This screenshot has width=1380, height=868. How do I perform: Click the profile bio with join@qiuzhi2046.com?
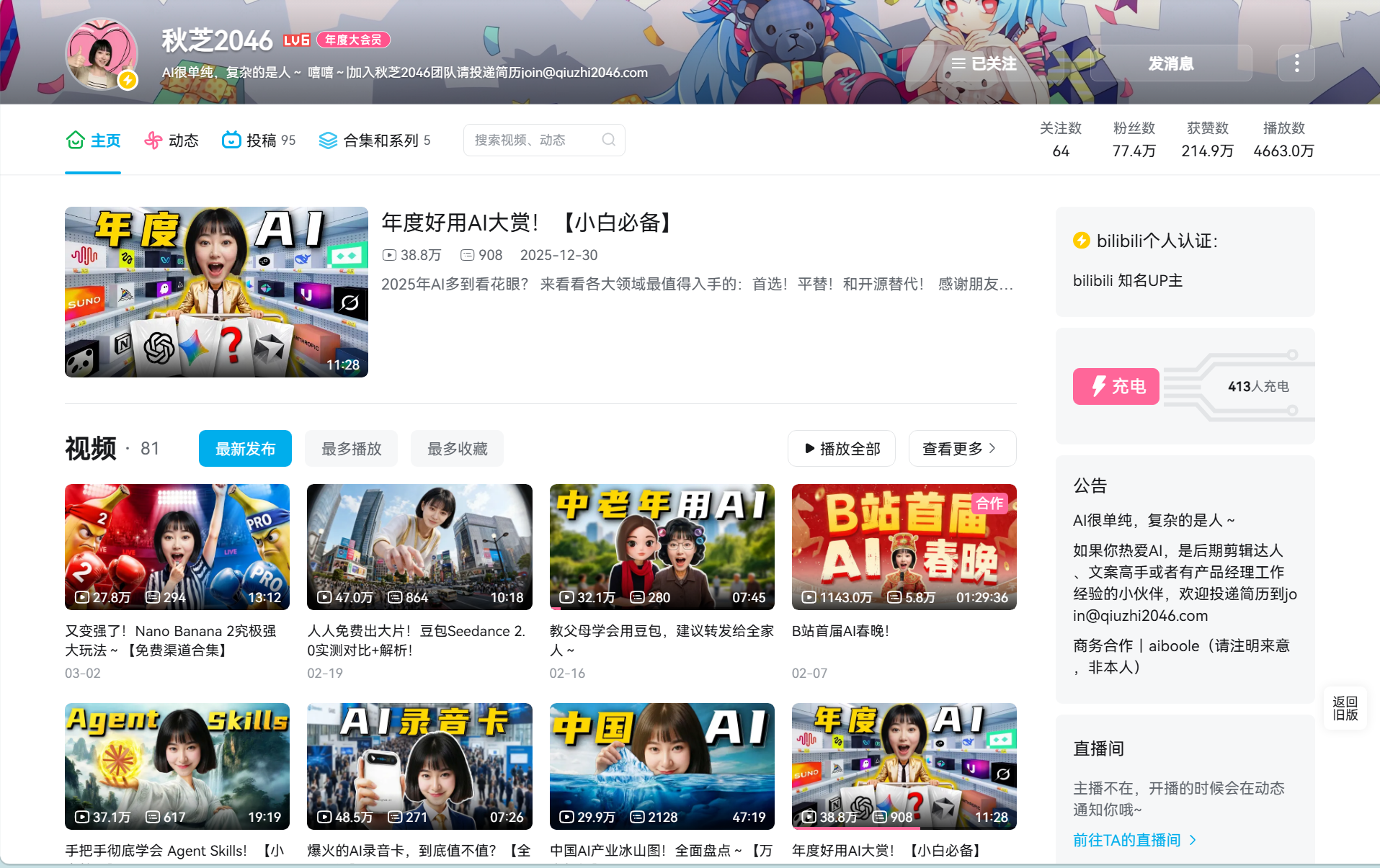pos(405,73)
